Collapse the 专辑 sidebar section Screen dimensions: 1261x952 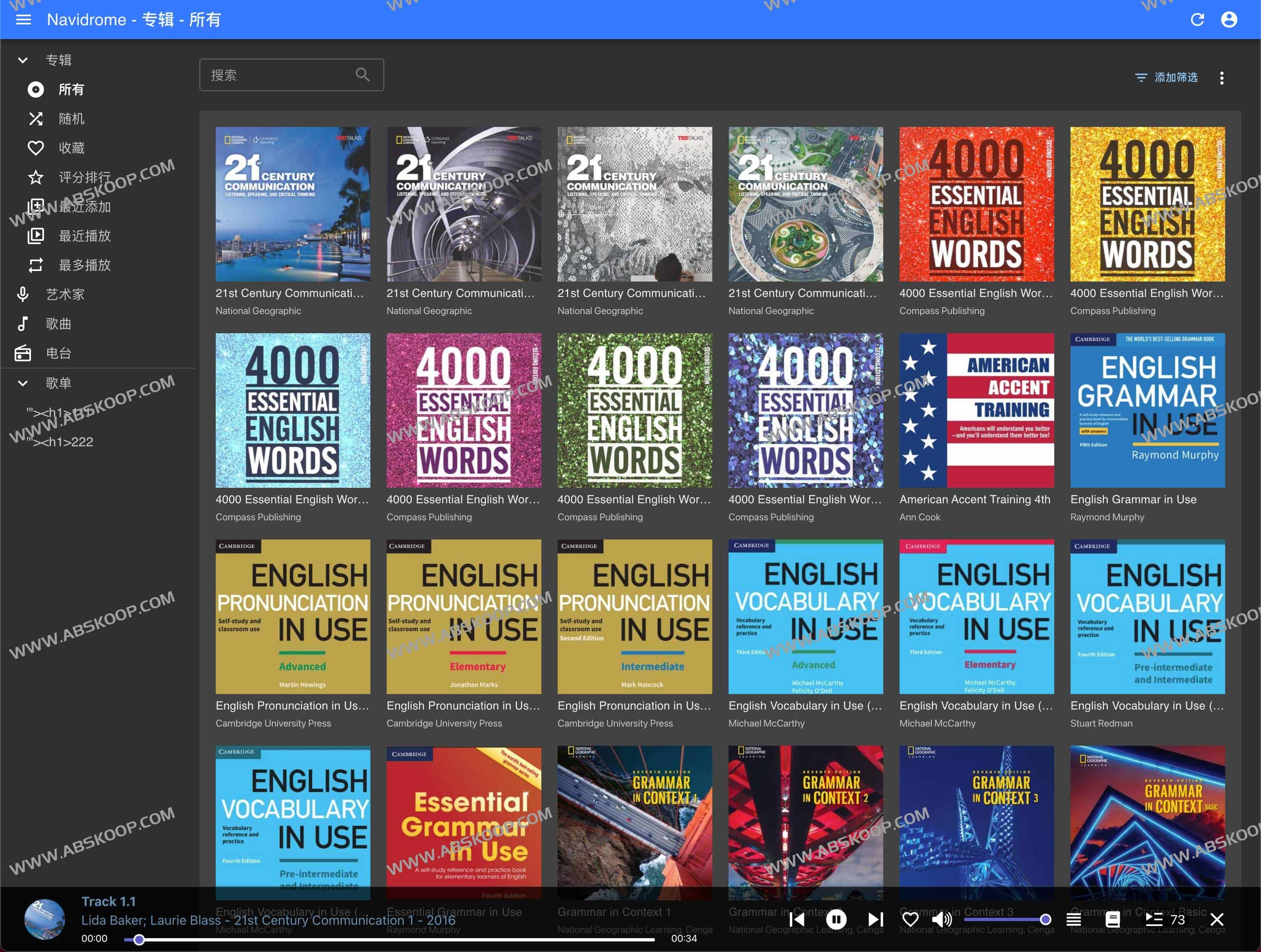pos(23,60)
